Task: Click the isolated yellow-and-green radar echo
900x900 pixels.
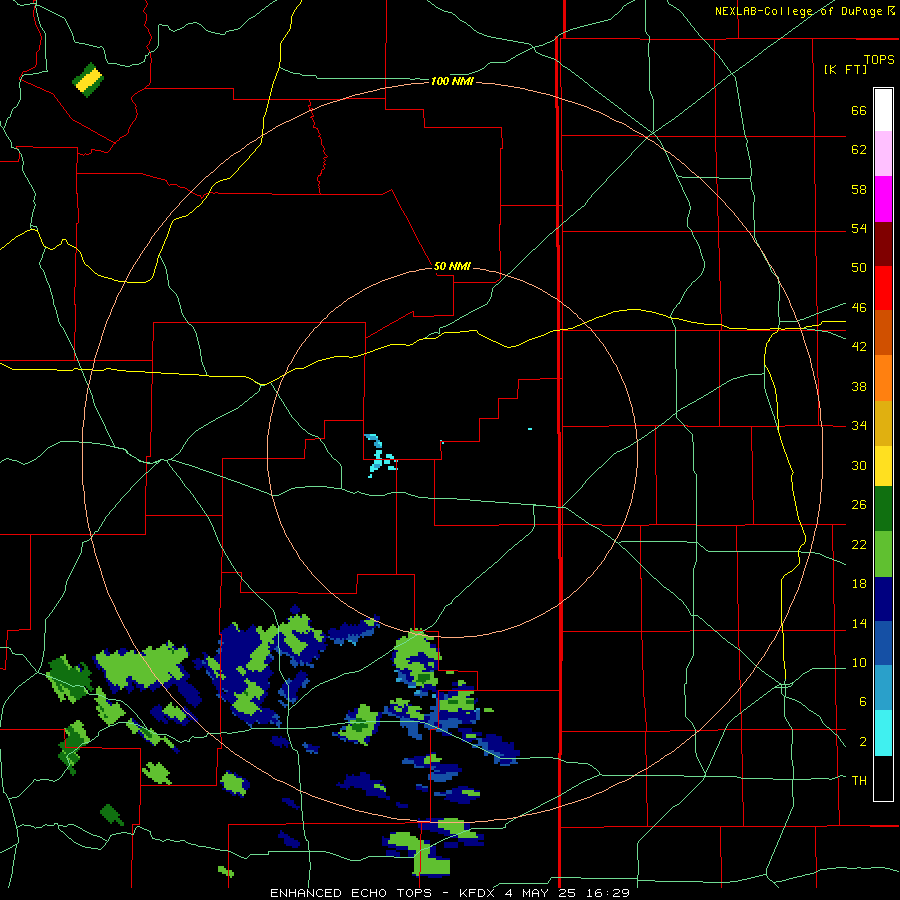Action: click(88, 80)
